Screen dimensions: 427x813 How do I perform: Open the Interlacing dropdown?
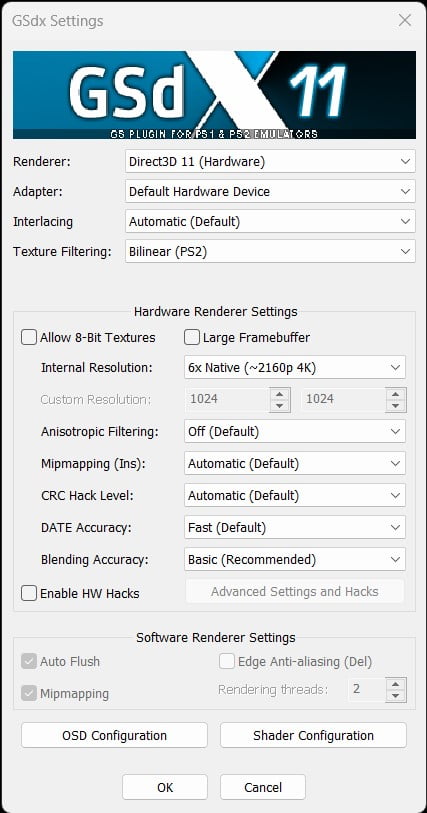pyautogui.click(x=270, y=221)
